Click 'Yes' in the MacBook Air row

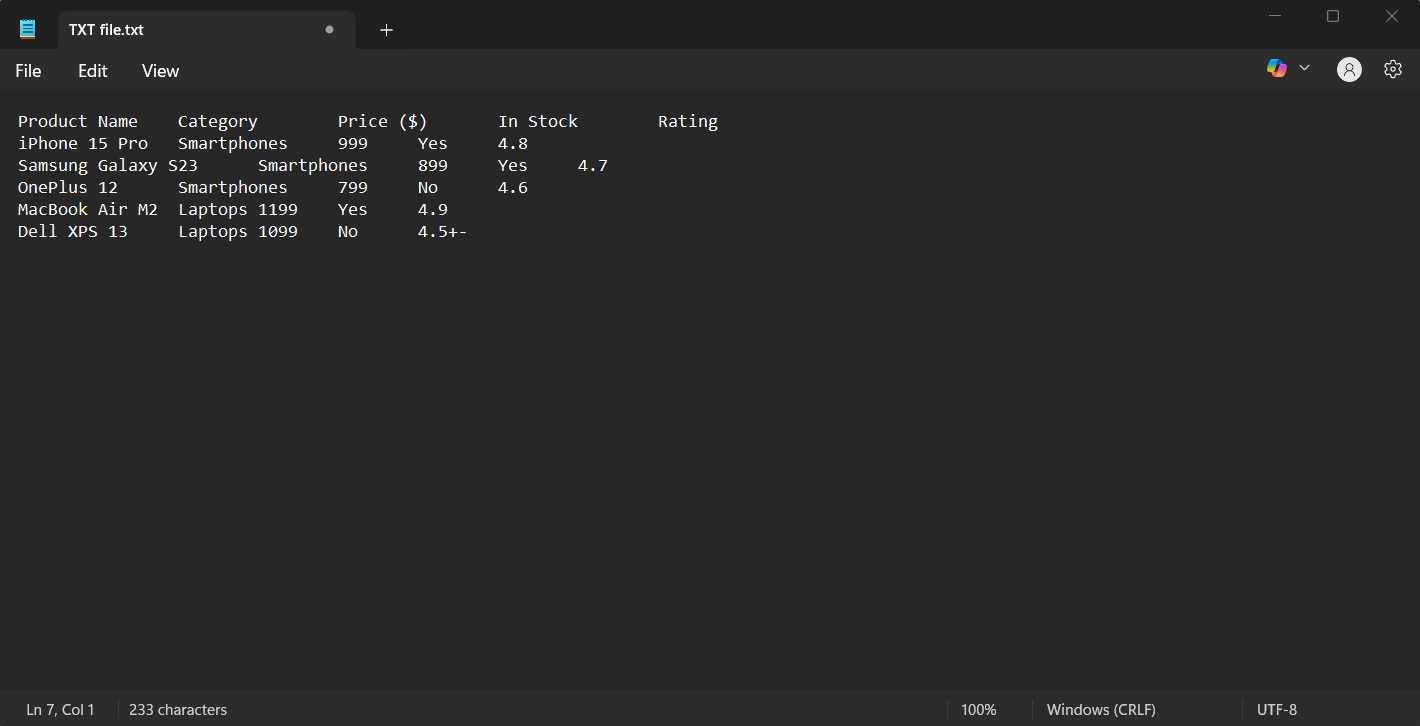tap(353, 209)
